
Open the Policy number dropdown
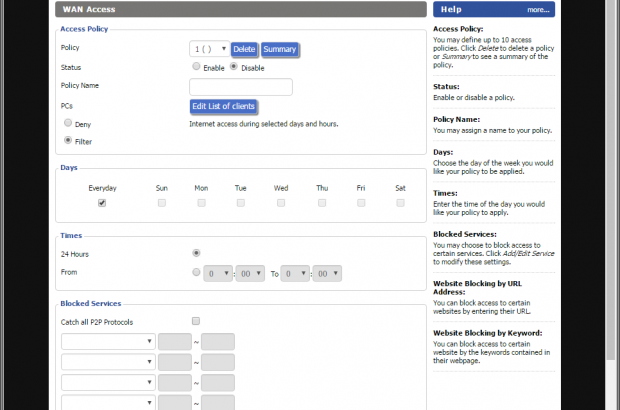[209, 49]
